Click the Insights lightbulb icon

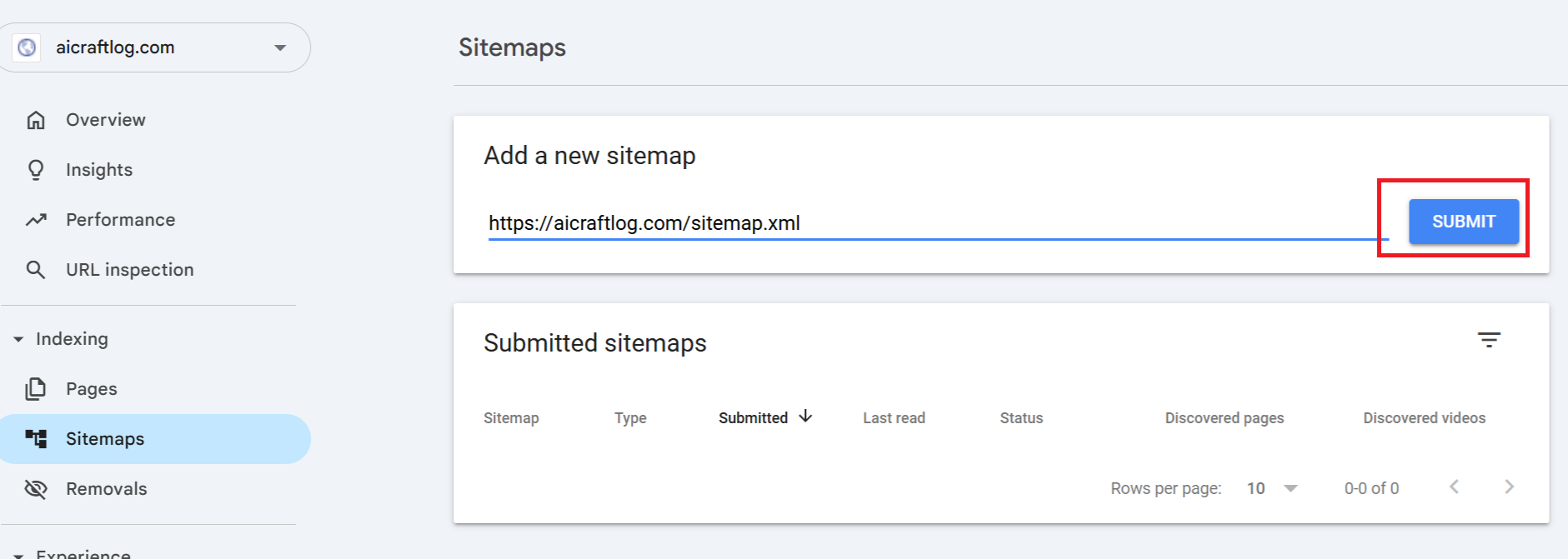tap(36, 170)
